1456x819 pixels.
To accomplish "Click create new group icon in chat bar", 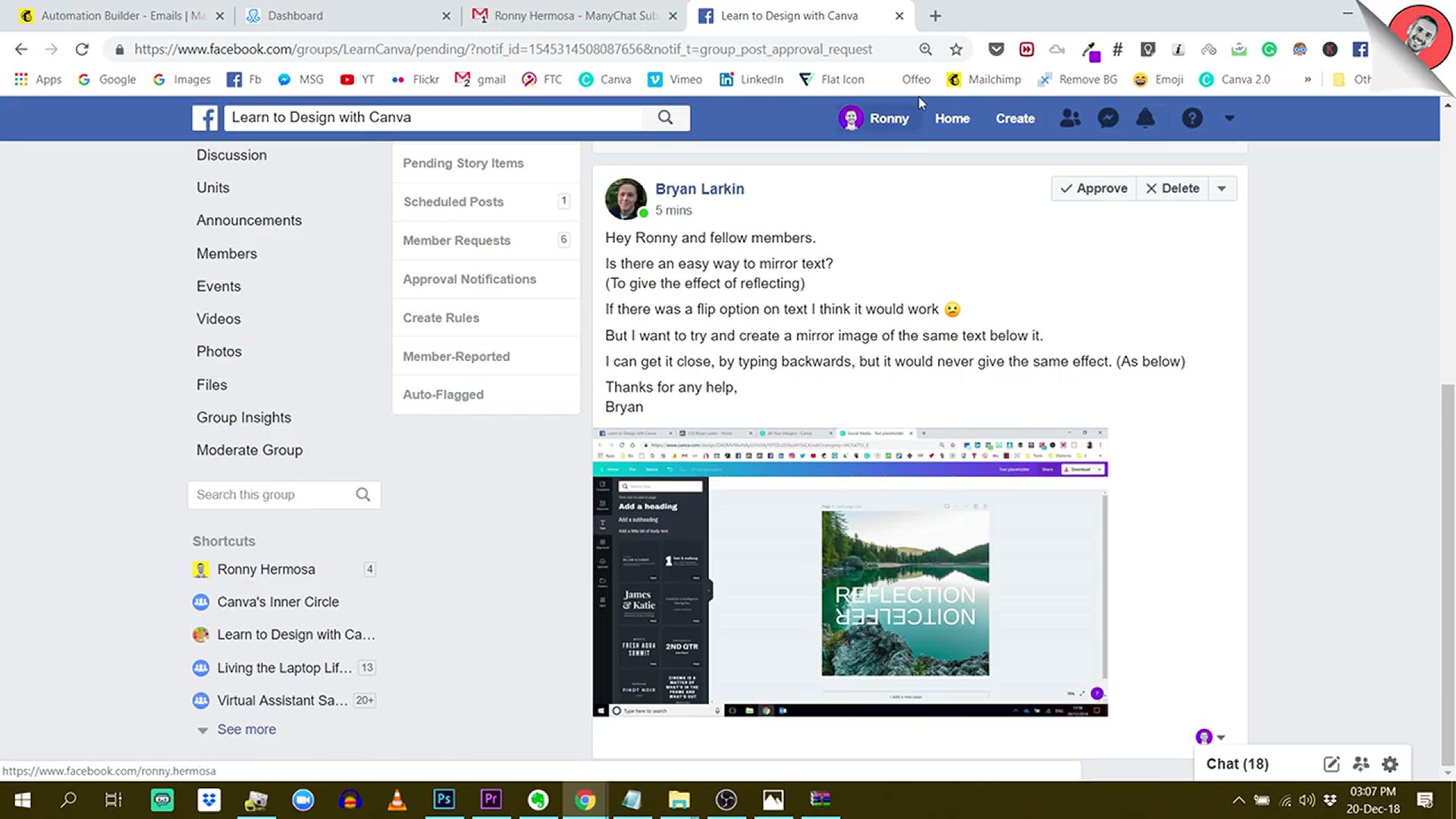I will pos(1360,764).
